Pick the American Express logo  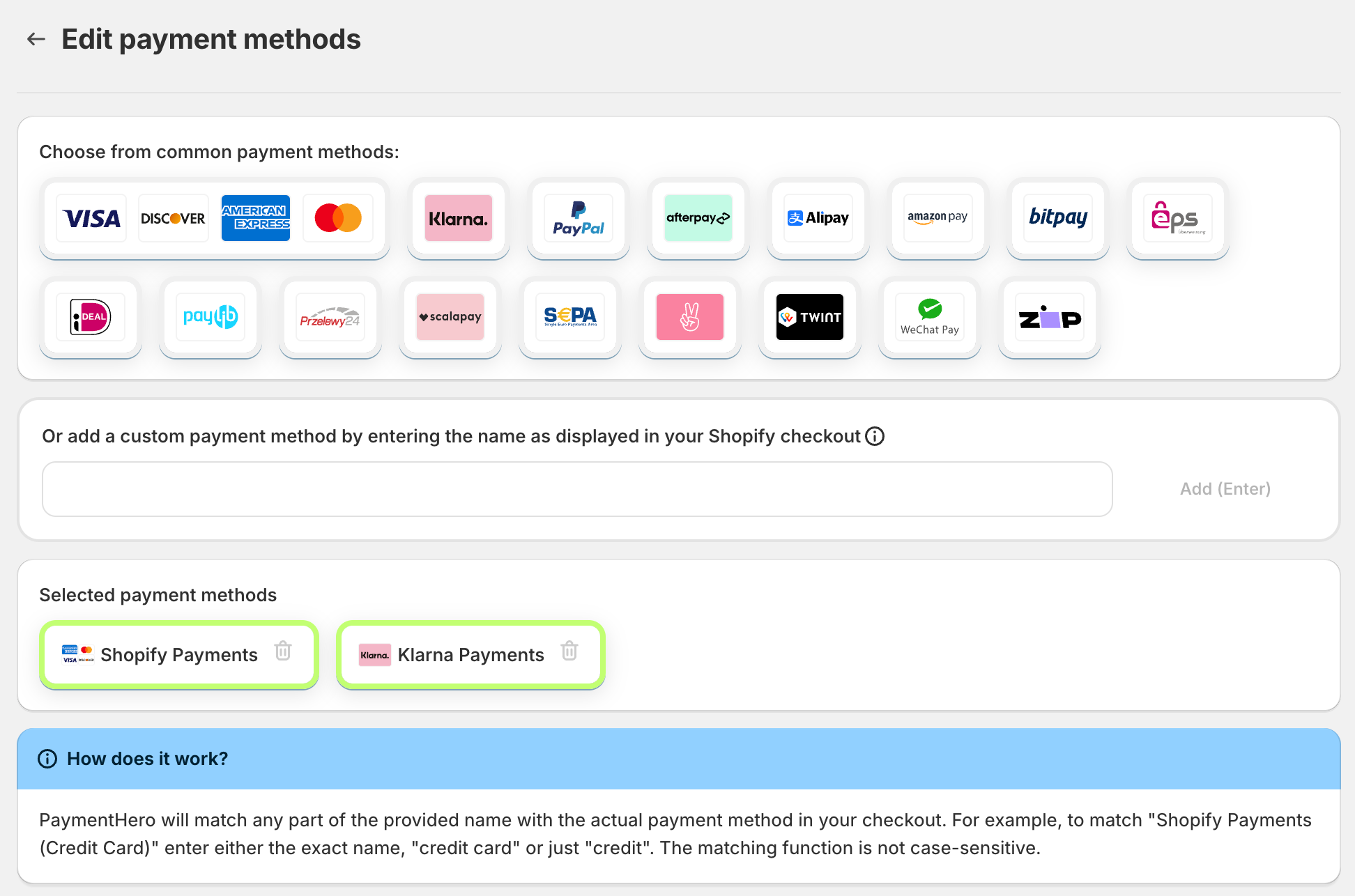pyautogui.click(x=256, y=218)
